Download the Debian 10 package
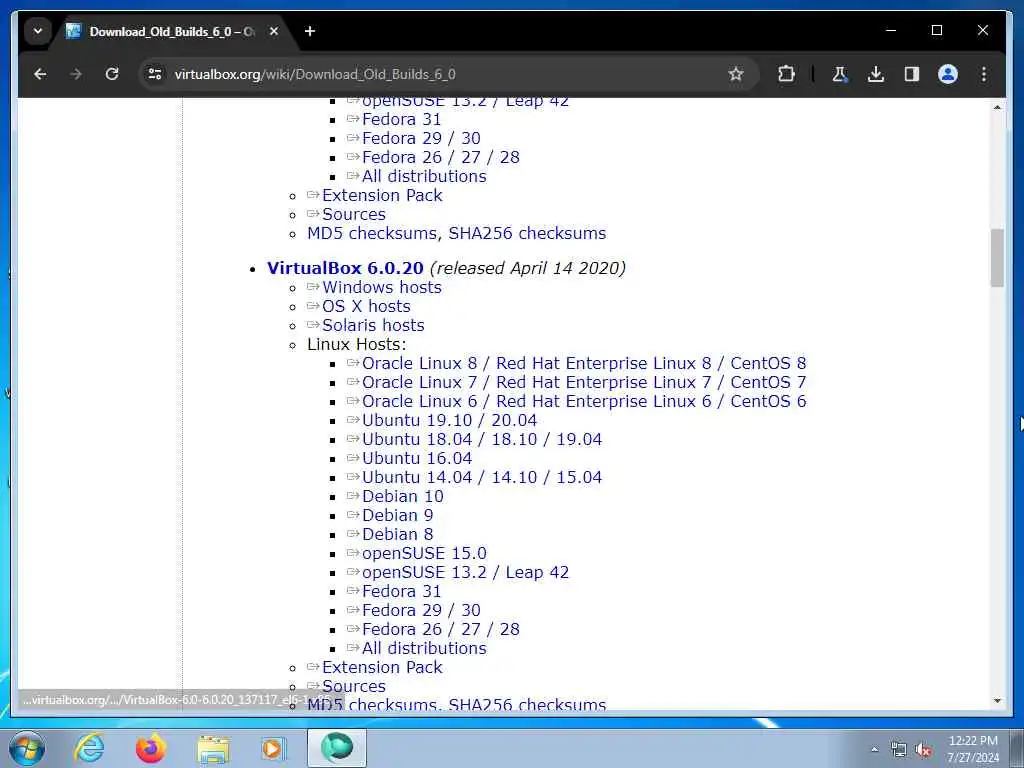Viewport: 1024px width, 768px height. pos(403,496)
